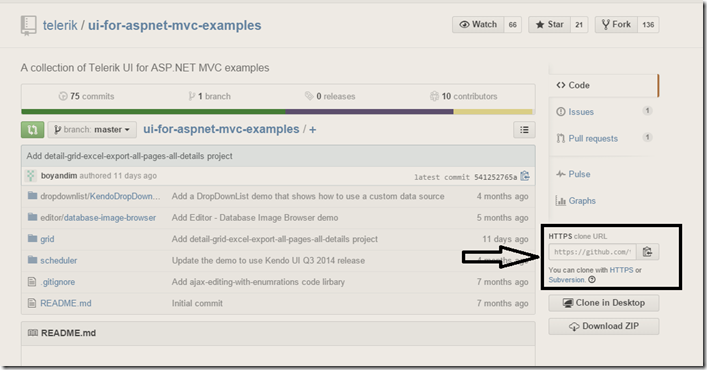Open the dropdownlist/KendoDropDown folder
The height and width of the screenshot is (370, 707).
(100, 196)
